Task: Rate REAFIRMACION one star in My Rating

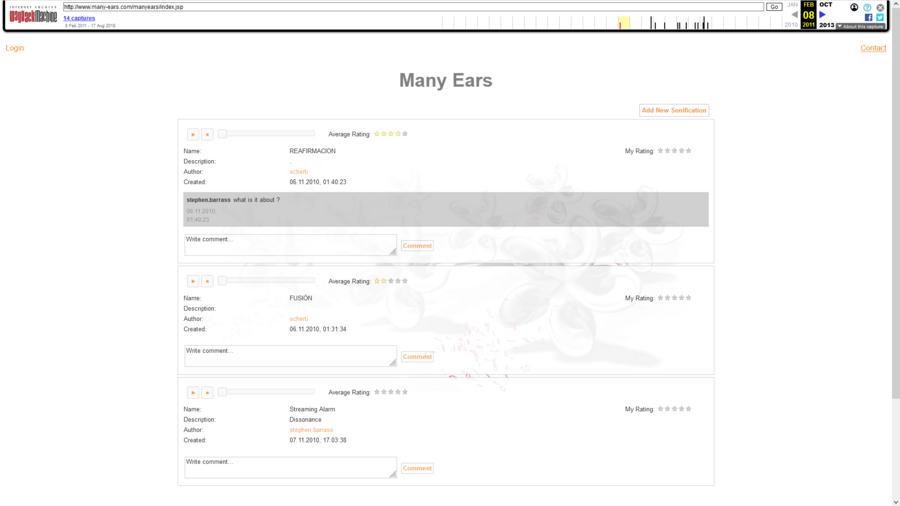Action: click(x=660, y=151)
